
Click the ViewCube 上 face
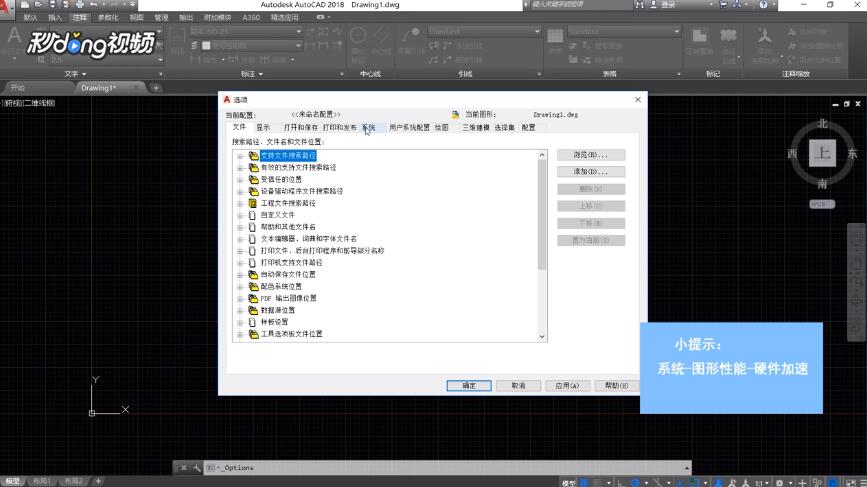click(822, 153)
